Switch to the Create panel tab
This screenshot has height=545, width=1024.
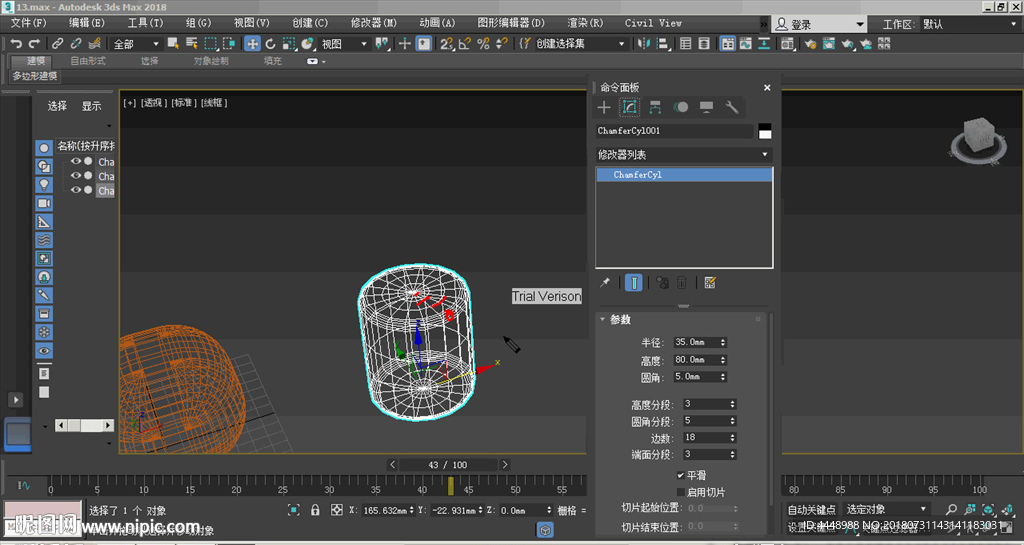(x=604, y=107)
